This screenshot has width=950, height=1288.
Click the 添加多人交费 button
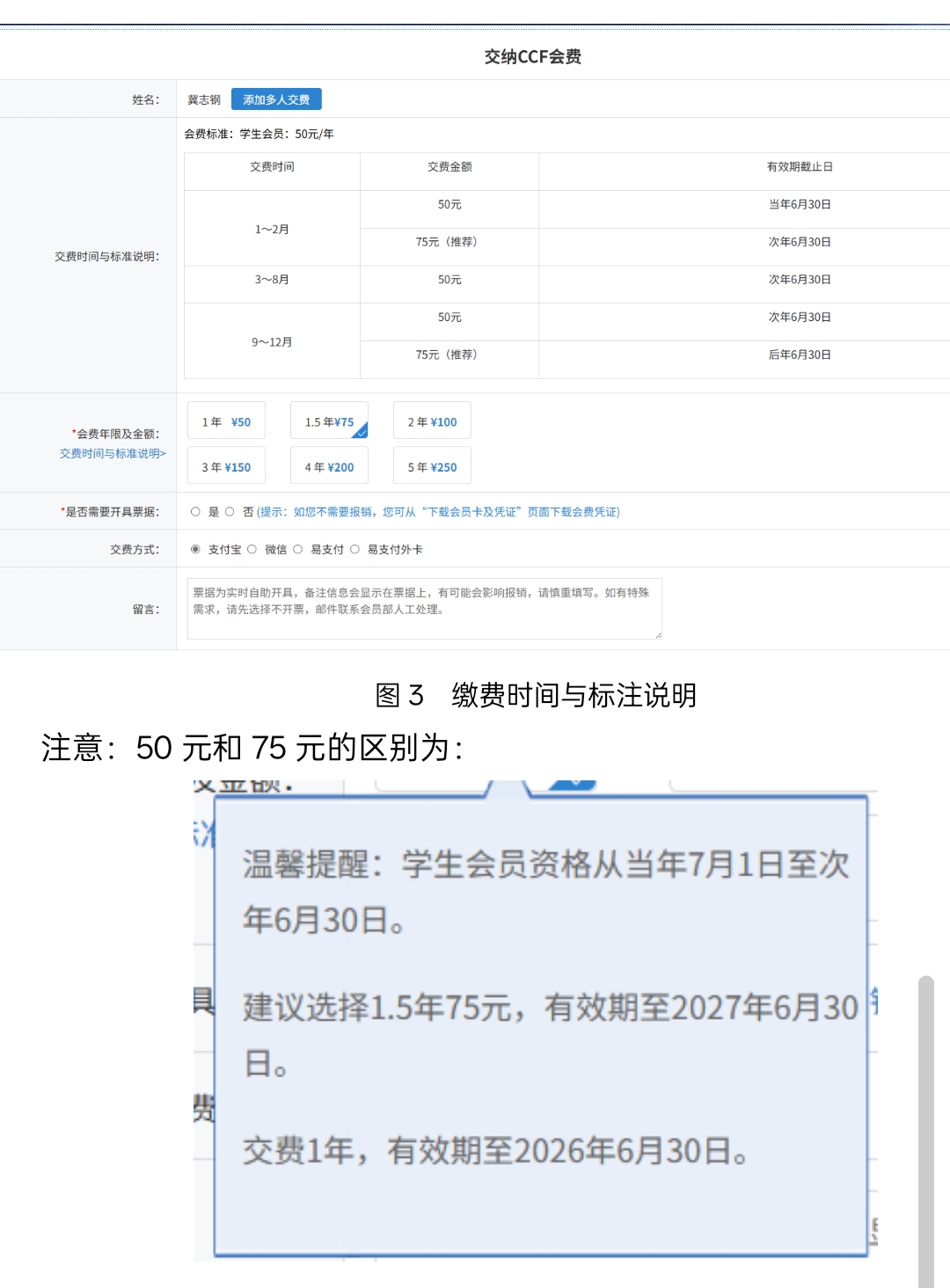coord(277,99)
